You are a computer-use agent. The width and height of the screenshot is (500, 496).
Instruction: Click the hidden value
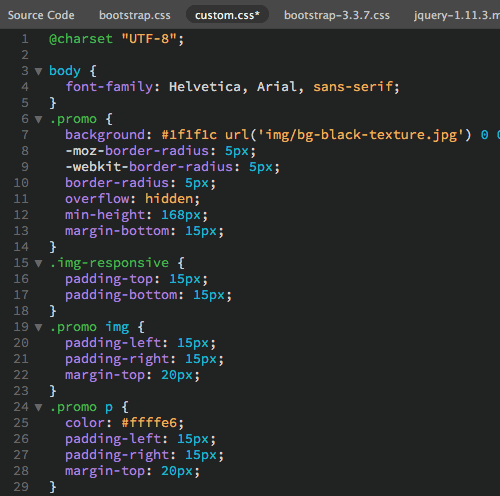pyautogui.click(x=169, y=199)
